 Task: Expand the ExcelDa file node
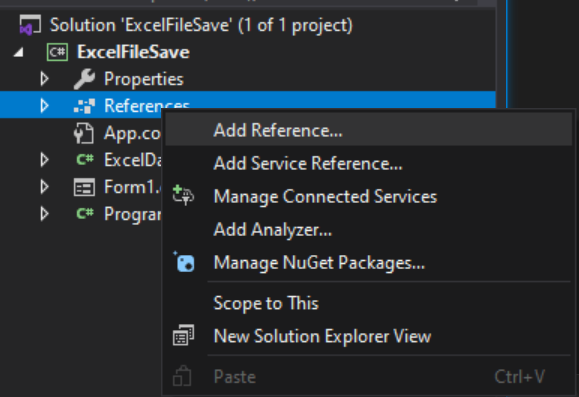tap(44, 160)
